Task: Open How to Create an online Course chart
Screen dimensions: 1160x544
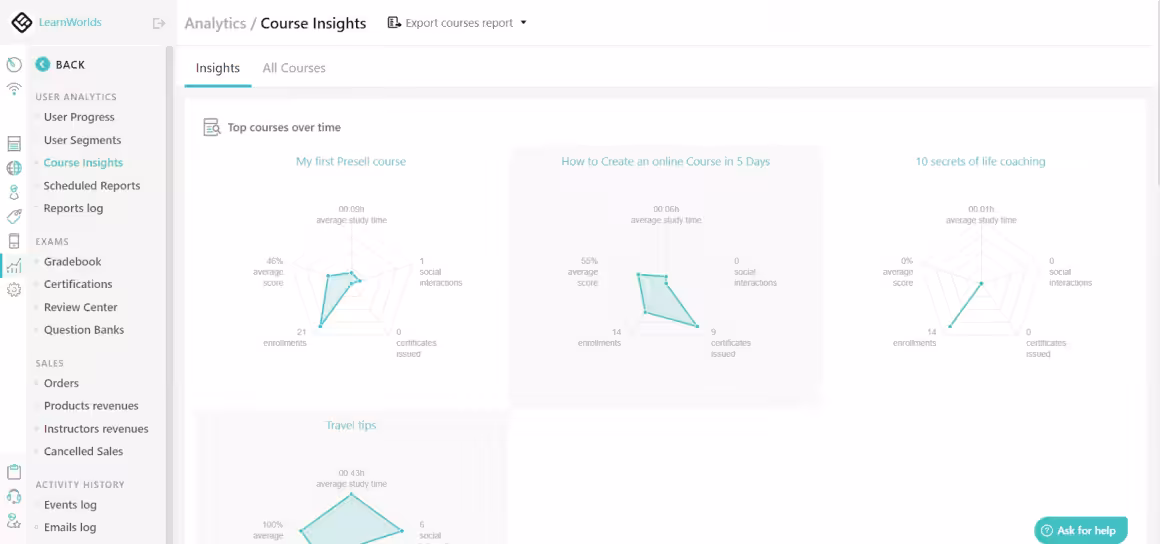Action: [665, 161]
